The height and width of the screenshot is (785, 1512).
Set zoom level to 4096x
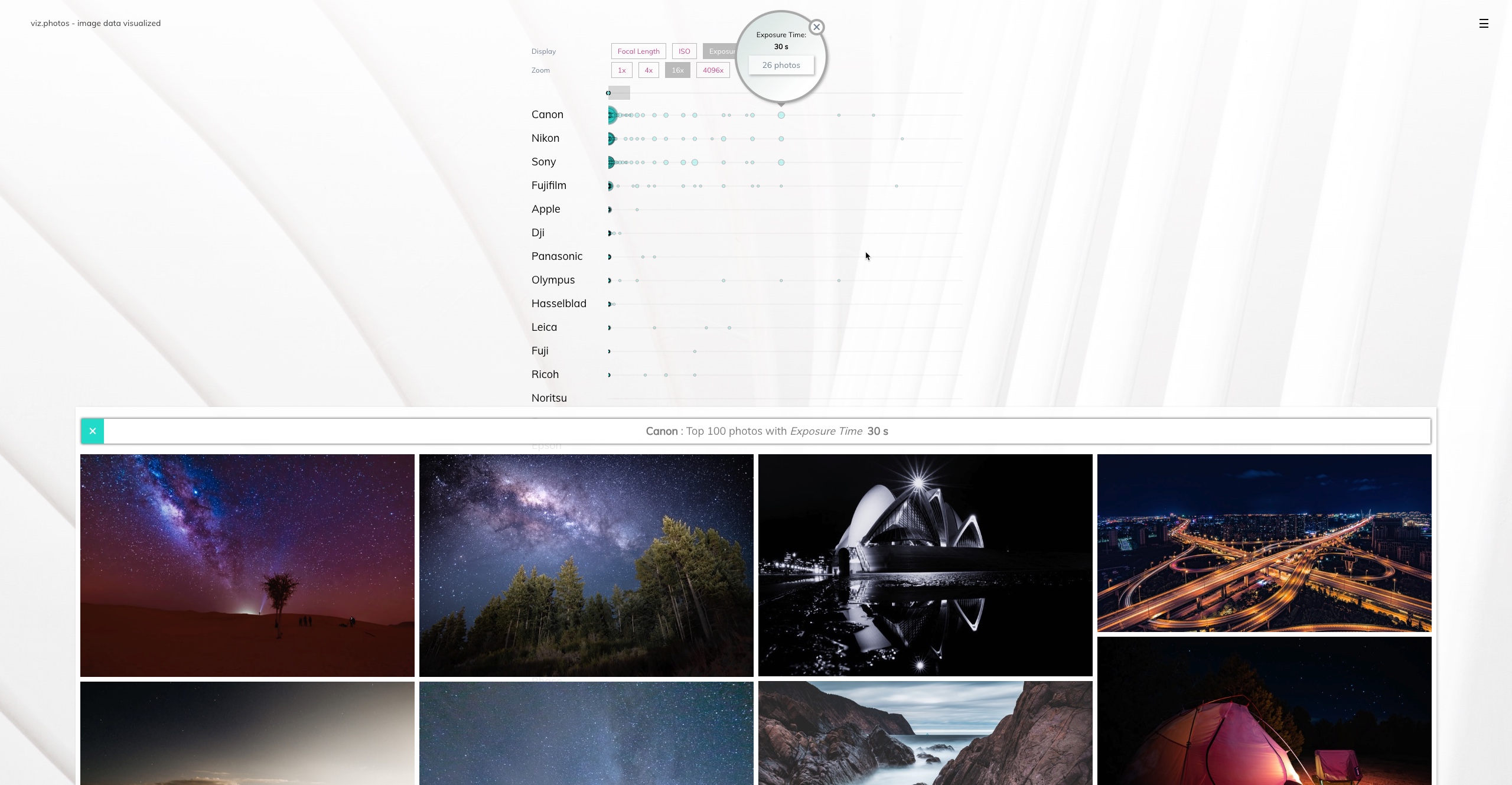coord(713,70)
